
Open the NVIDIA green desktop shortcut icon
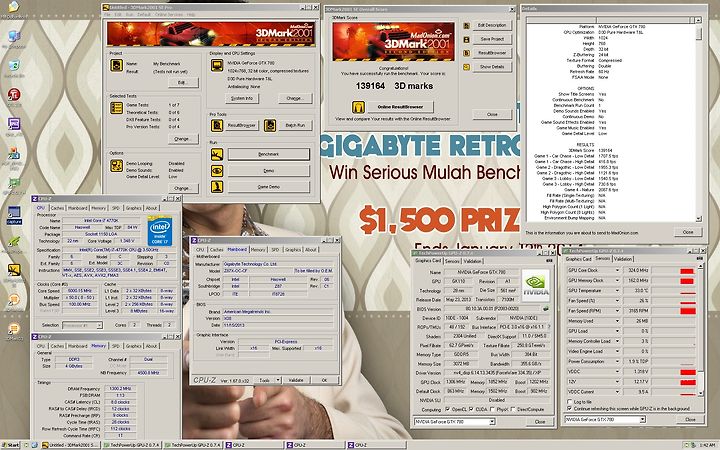coord(14,243)
